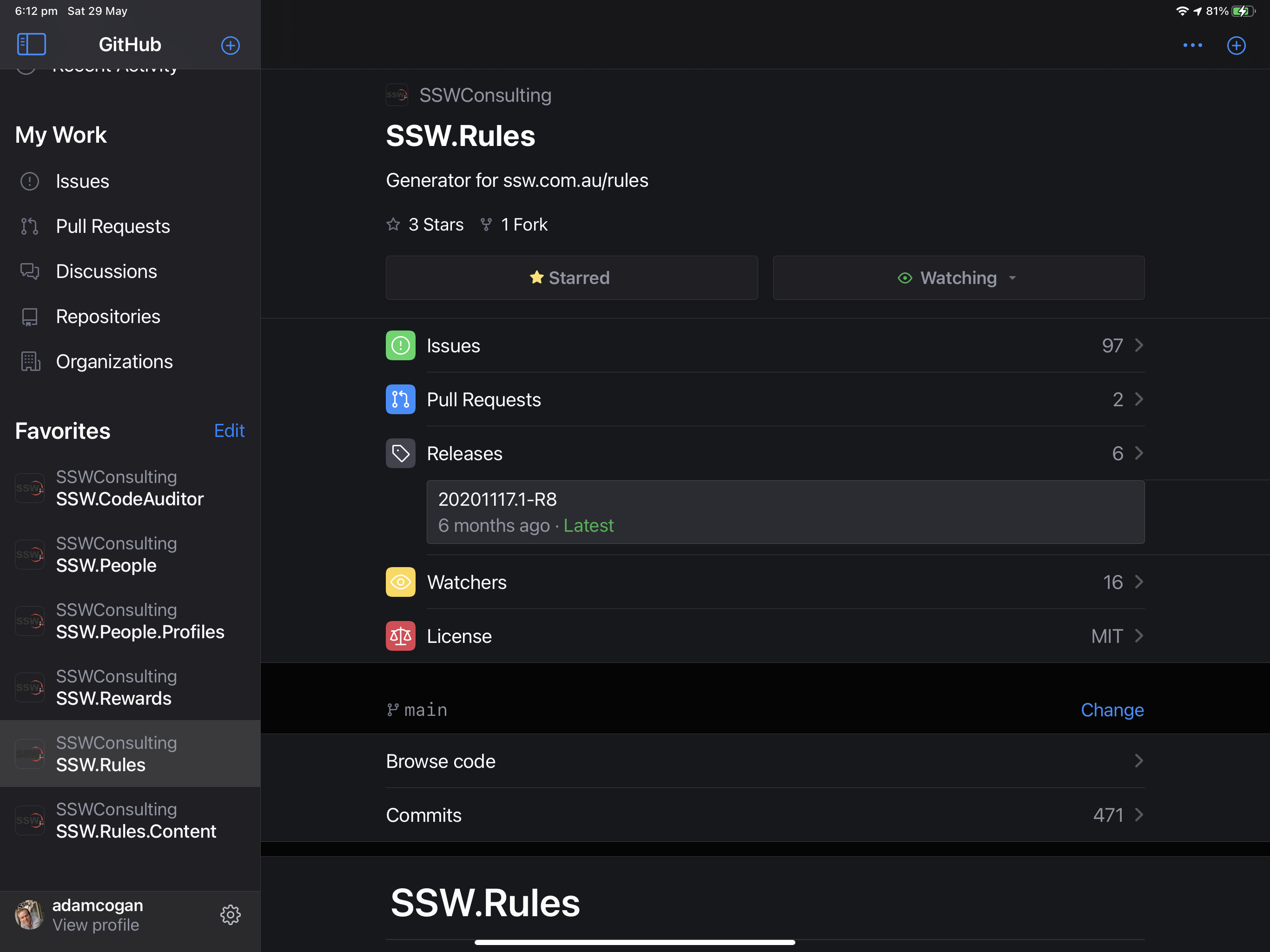
Task: Click the 3 Stars text
Action: 436,224
